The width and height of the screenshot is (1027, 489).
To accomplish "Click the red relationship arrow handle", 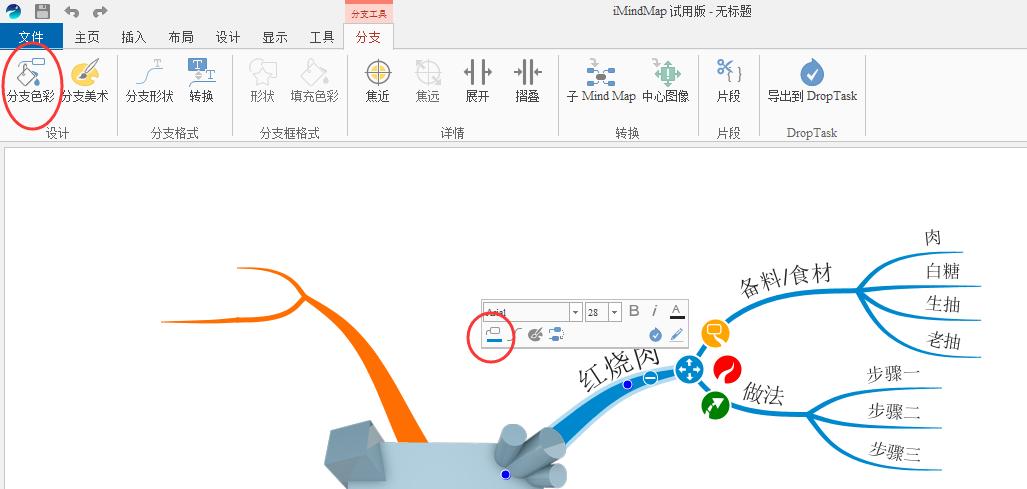I will [x=726, y=369].
